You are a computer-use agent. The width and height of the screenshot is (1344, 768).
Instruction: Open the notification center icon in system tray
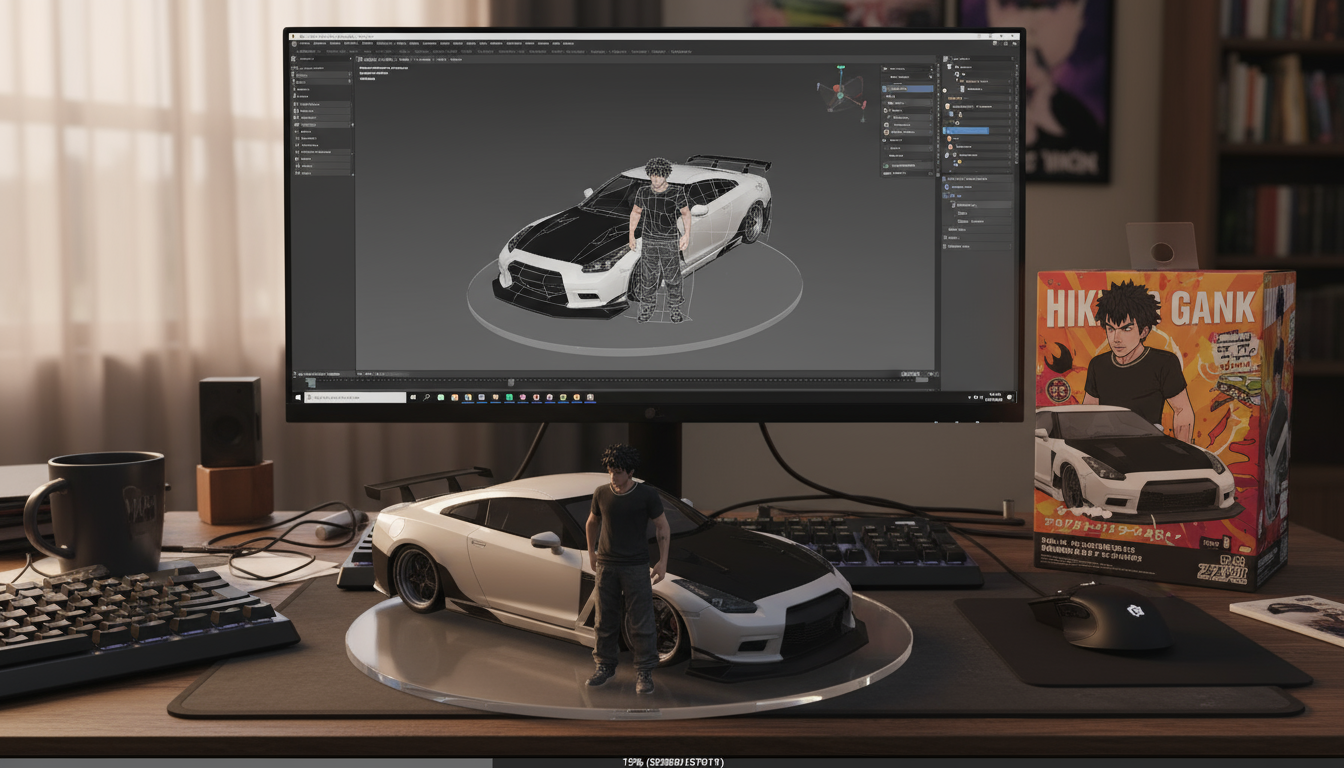1010,397
